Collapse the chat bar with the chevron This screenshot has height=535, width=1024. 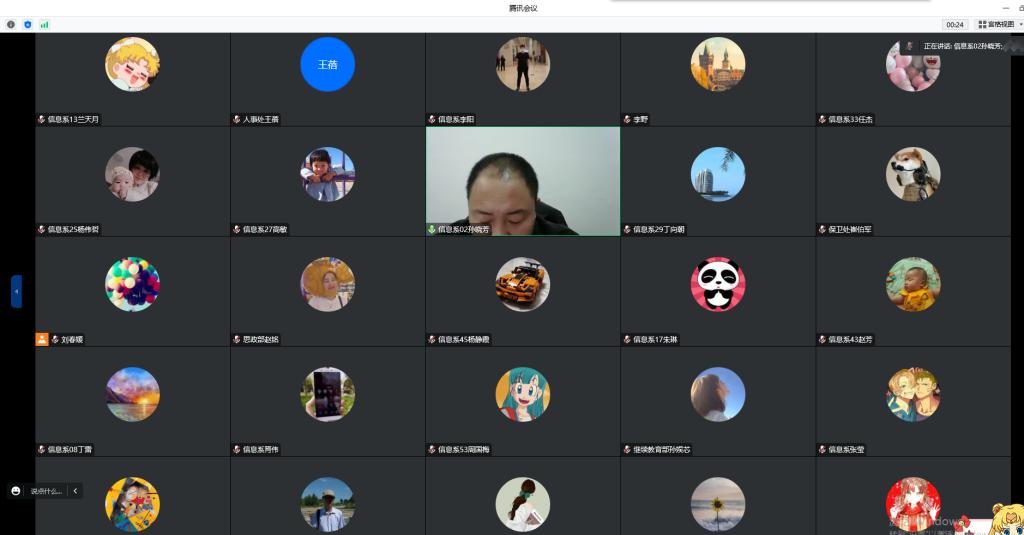click(75, 491)
